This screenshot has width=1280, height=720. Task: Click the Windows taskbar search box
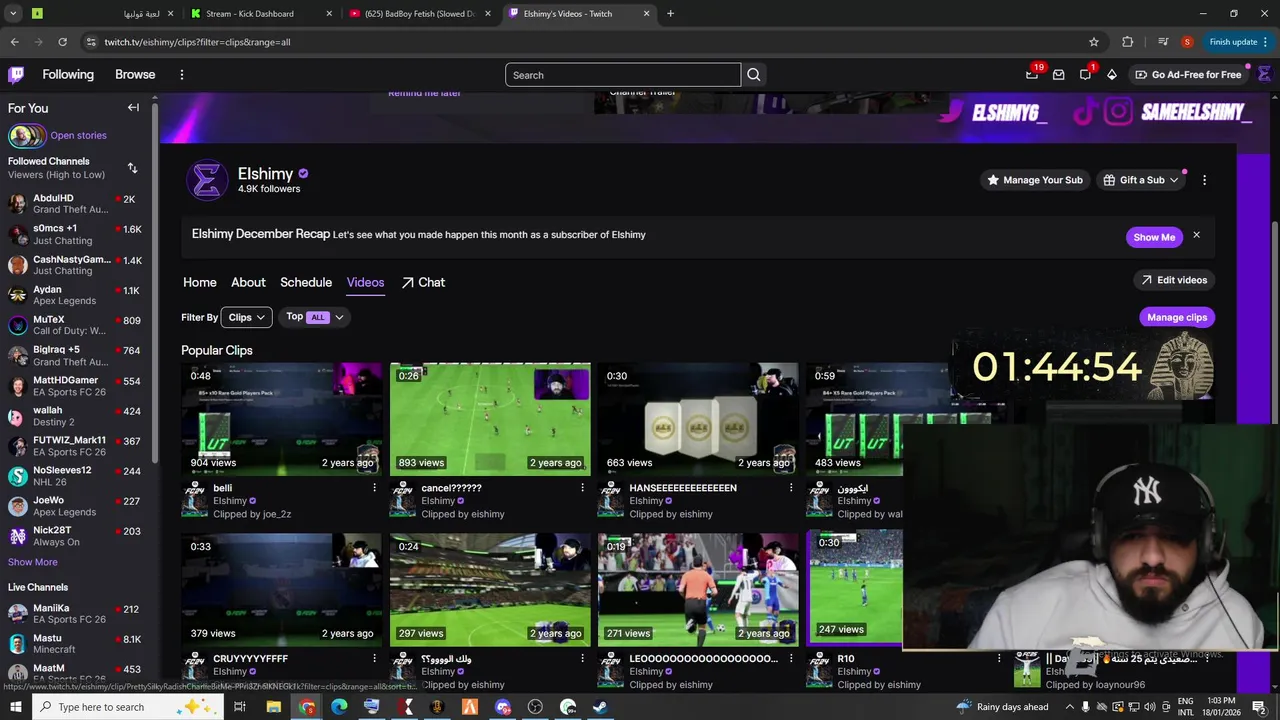(127, 707)
